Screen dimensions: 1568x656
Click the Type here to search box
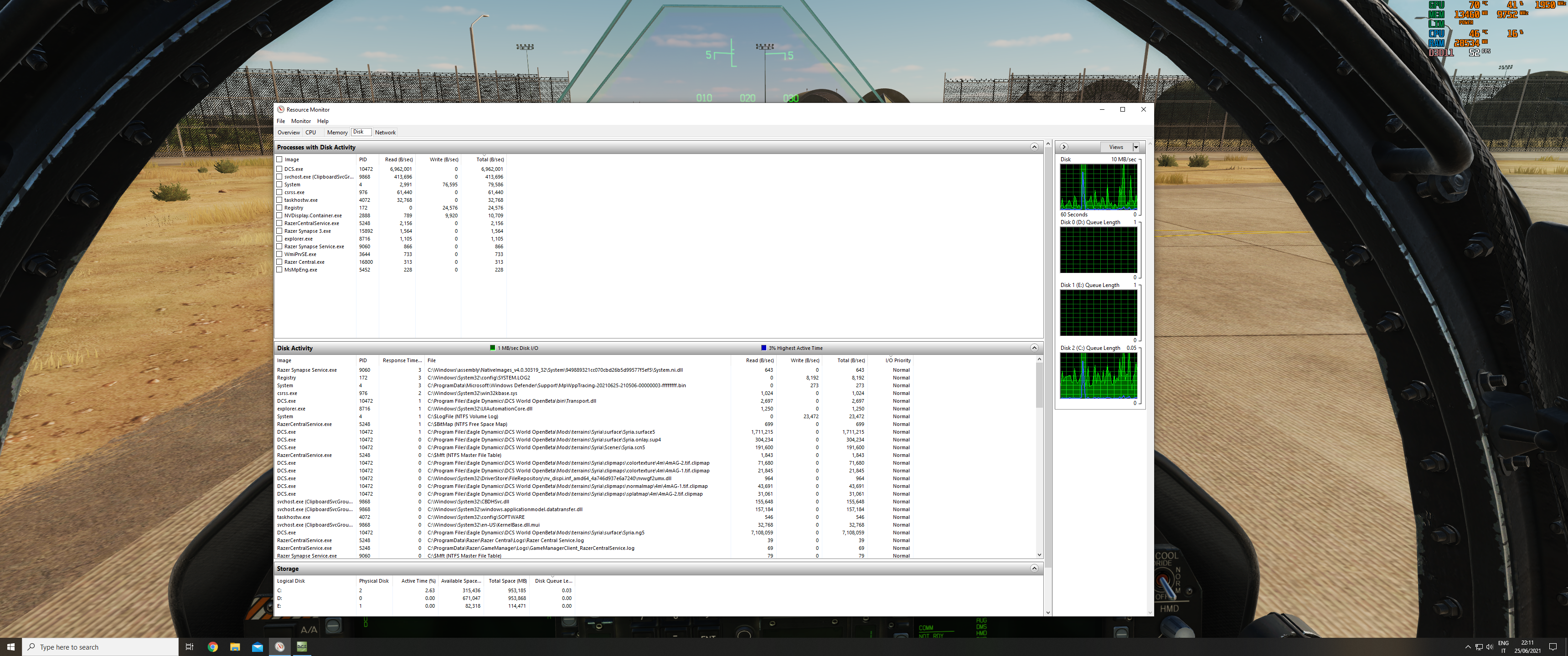(100, 647)
